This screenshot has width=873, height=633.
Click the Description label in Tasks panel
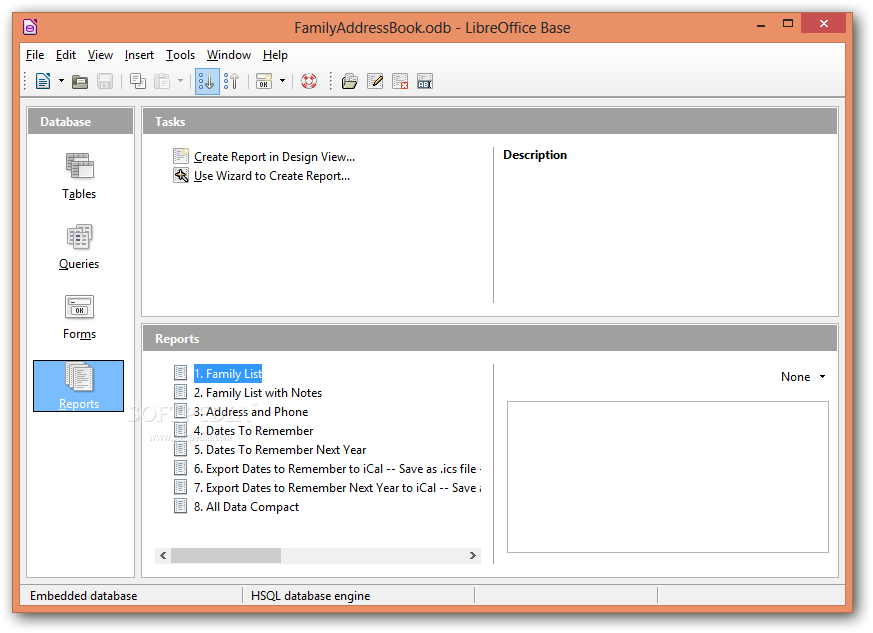(x=535, y=155)
